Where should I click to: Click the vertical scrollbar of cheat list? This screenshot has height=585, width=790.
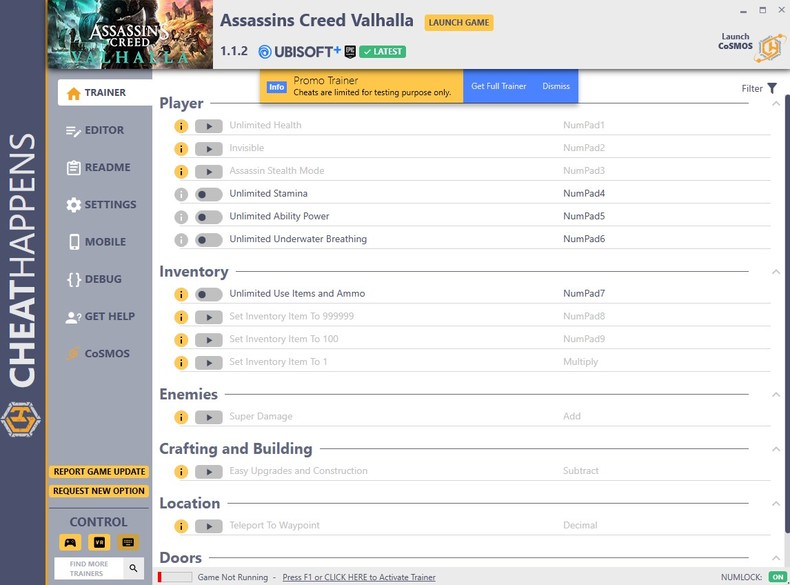[x=787, y=312]
